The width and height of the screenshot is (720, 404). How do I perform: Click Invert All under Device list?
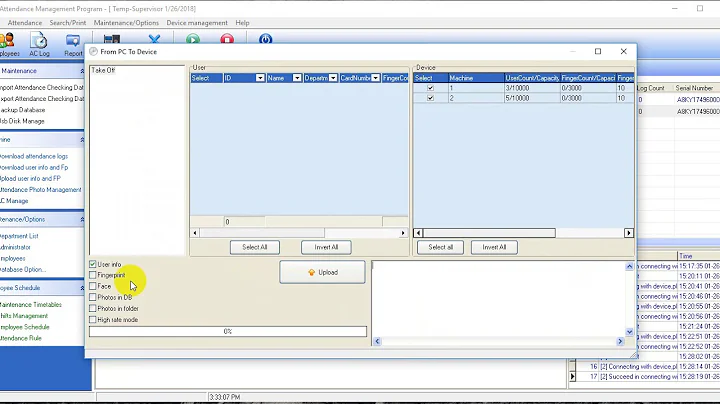click(494, 247)
